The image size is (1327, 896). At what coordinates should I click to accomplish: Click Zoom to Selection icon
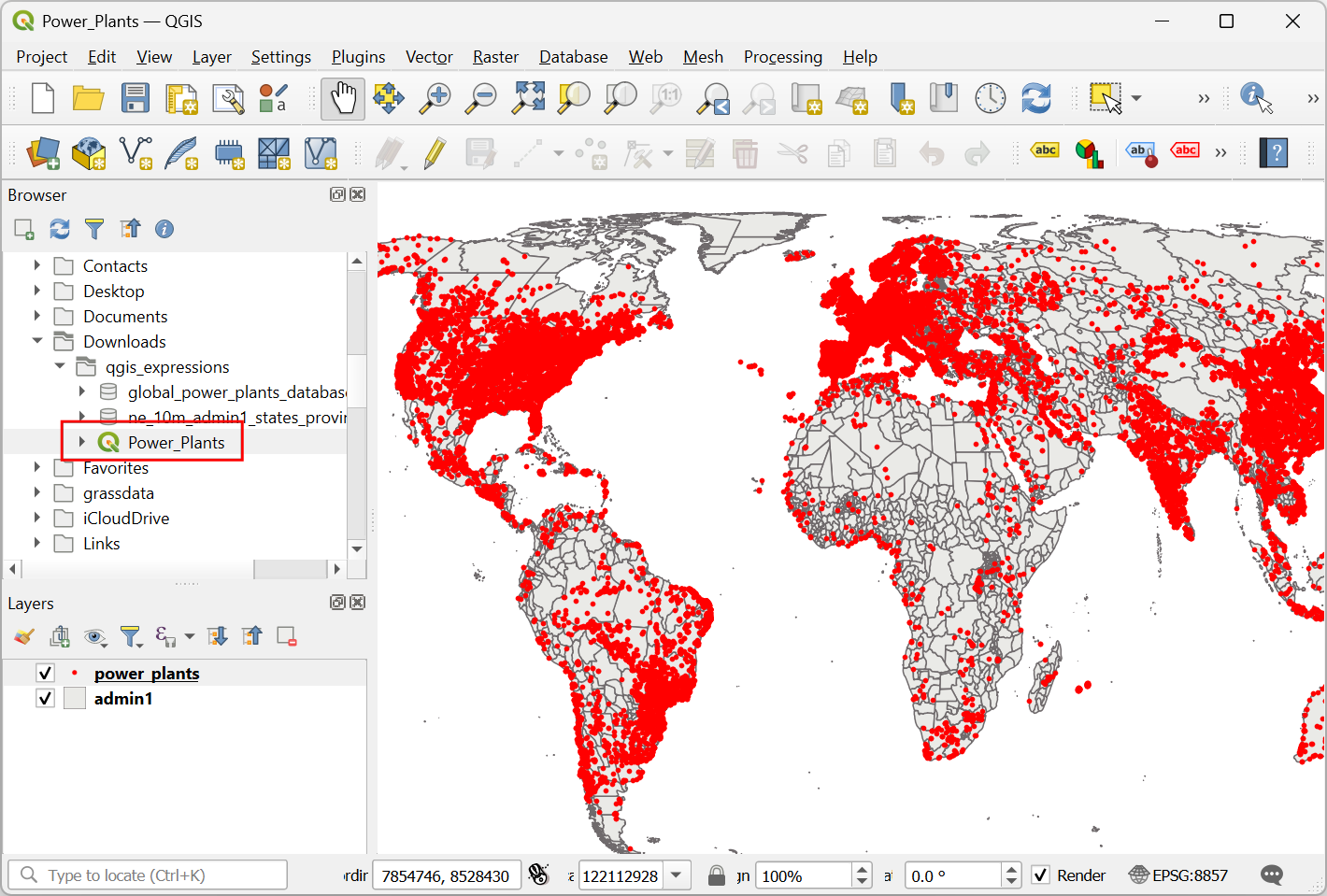coord(574,98)
